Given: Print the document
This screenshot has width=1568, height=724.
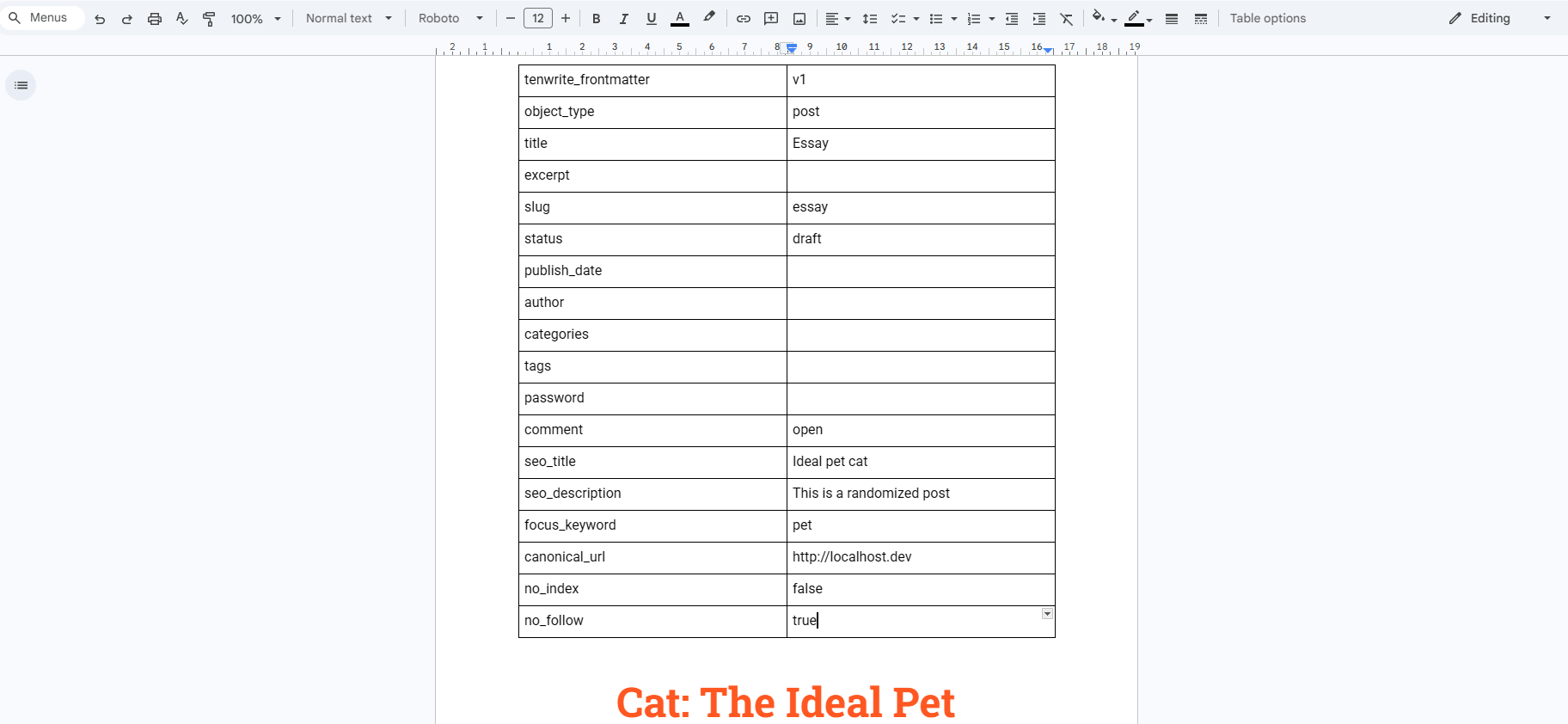Looking at the screenshot, I should pyautogui.click(x=155, y=18).
